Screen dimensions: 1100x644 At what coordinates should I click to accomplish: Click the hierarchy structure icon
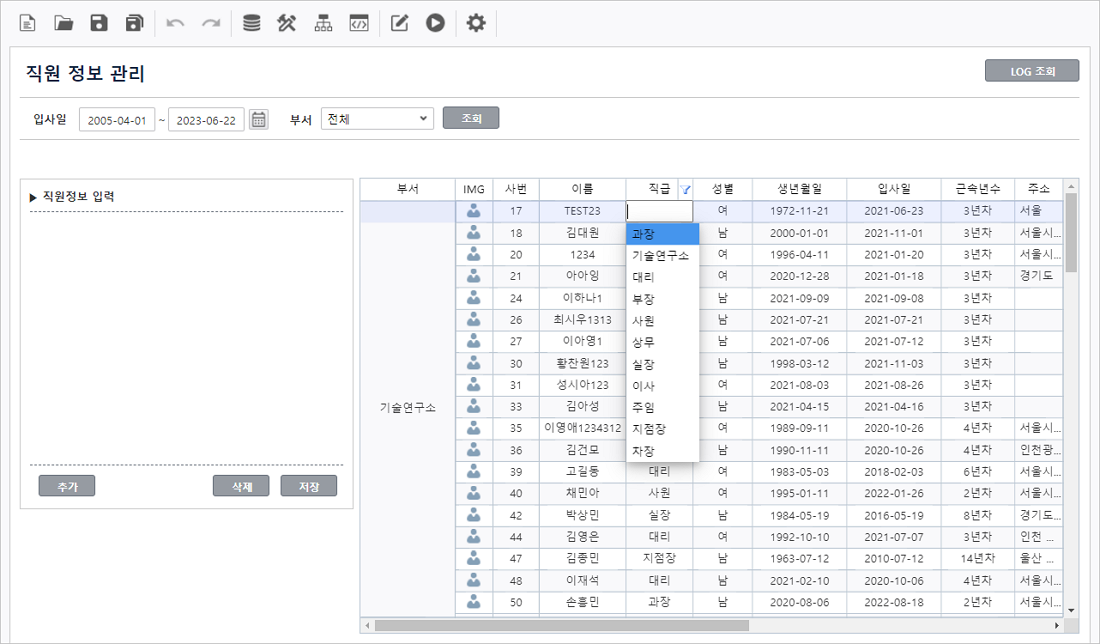pos(323,23)
